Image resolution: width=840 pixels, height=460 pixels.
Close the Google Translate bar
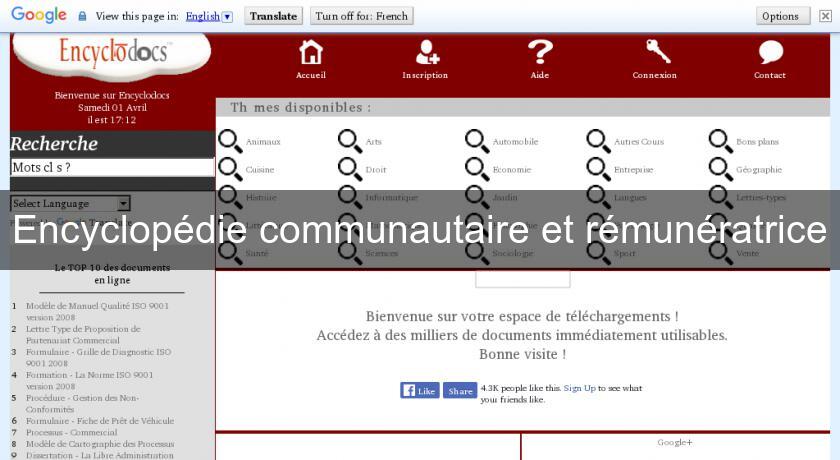(x=826, y=16)
